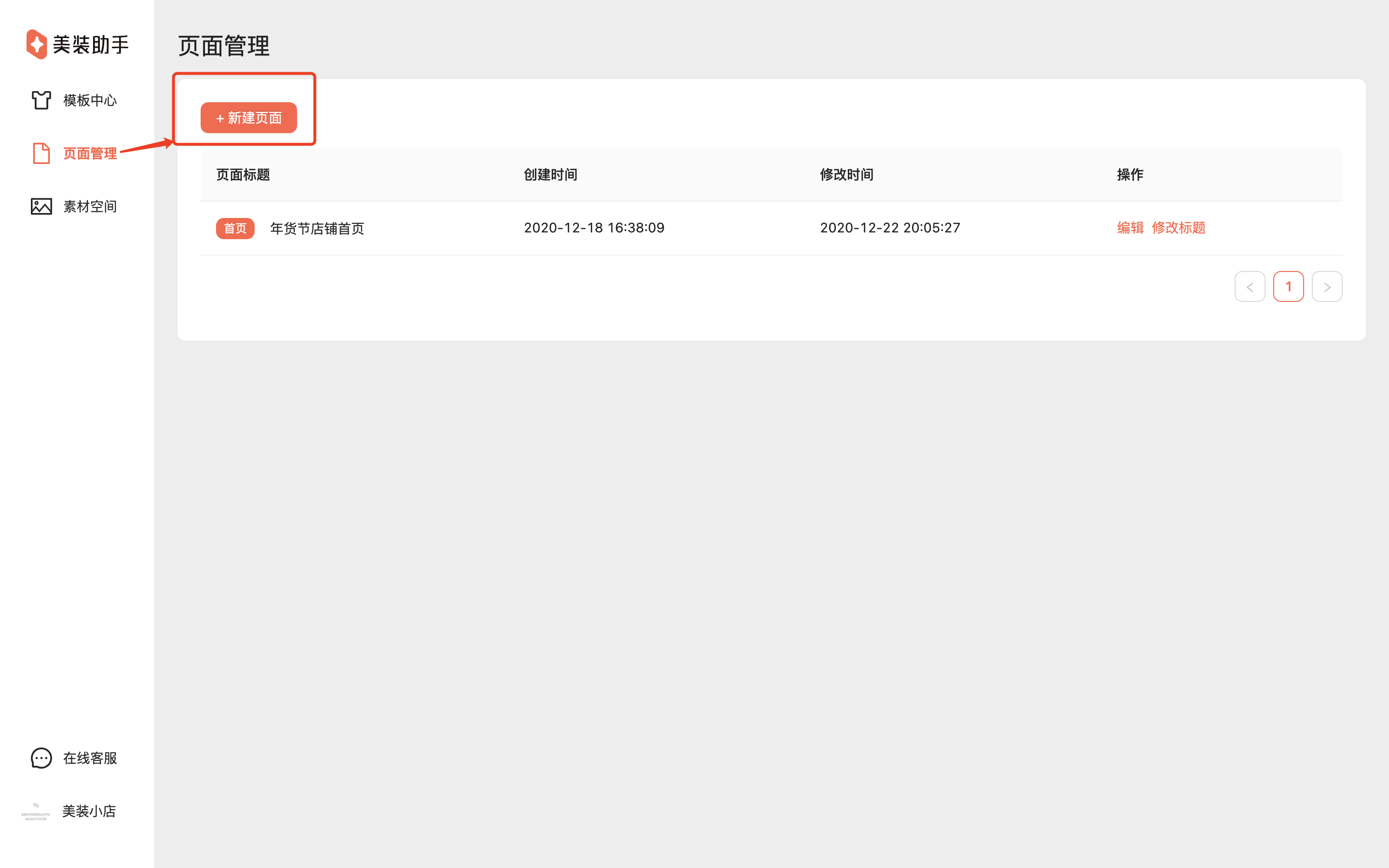1389x868 pixels.
Task: Click the shirt icon for 模板中心
Action: (x=41, y=100)
